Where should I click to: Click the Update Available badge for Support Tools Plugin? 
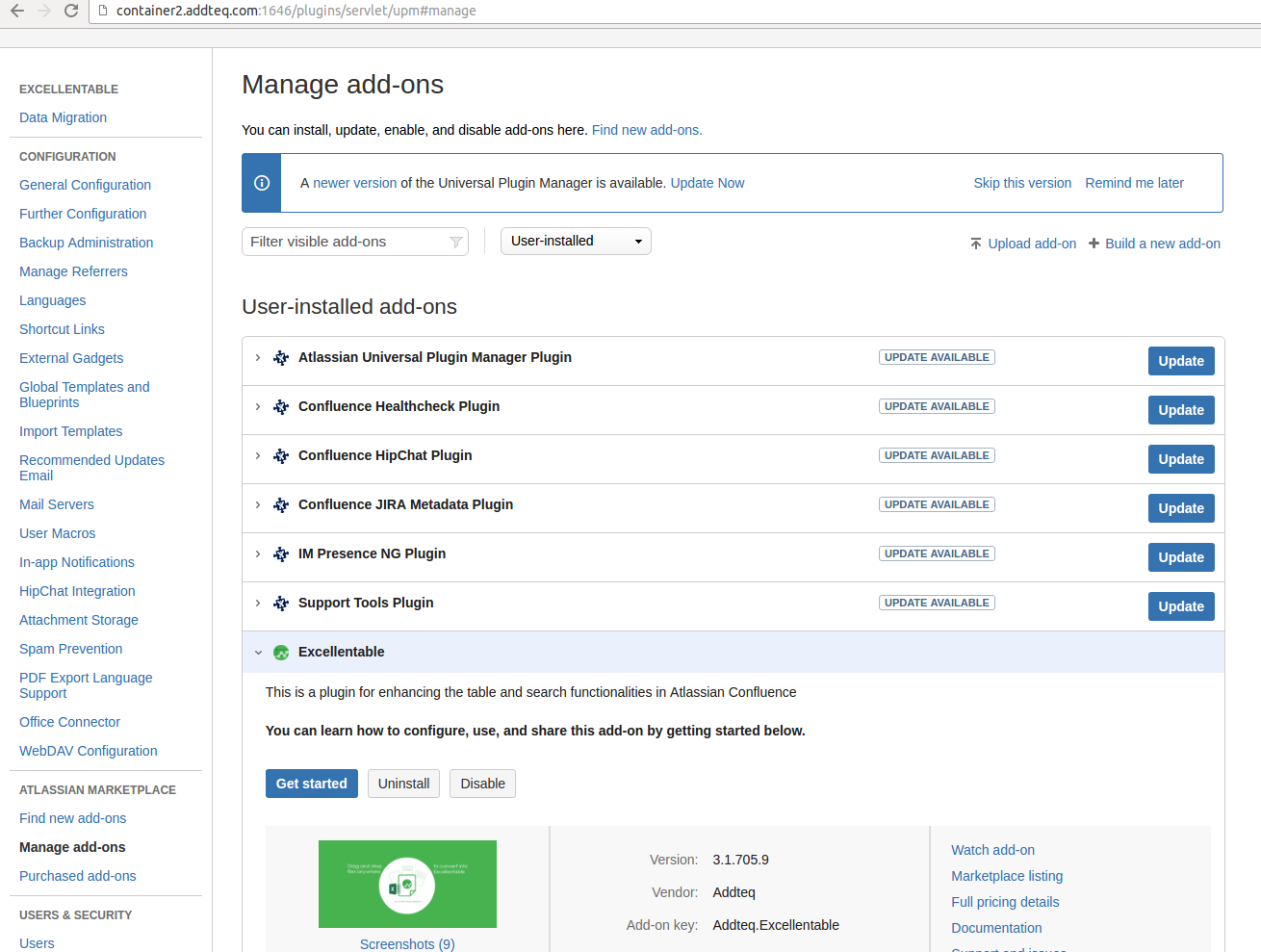click(937, 603)
